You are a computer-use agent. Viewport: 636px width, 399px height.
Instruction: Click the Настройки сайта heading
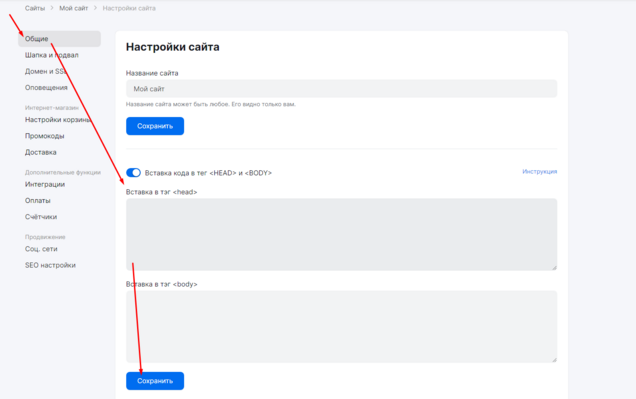[173, 47]
